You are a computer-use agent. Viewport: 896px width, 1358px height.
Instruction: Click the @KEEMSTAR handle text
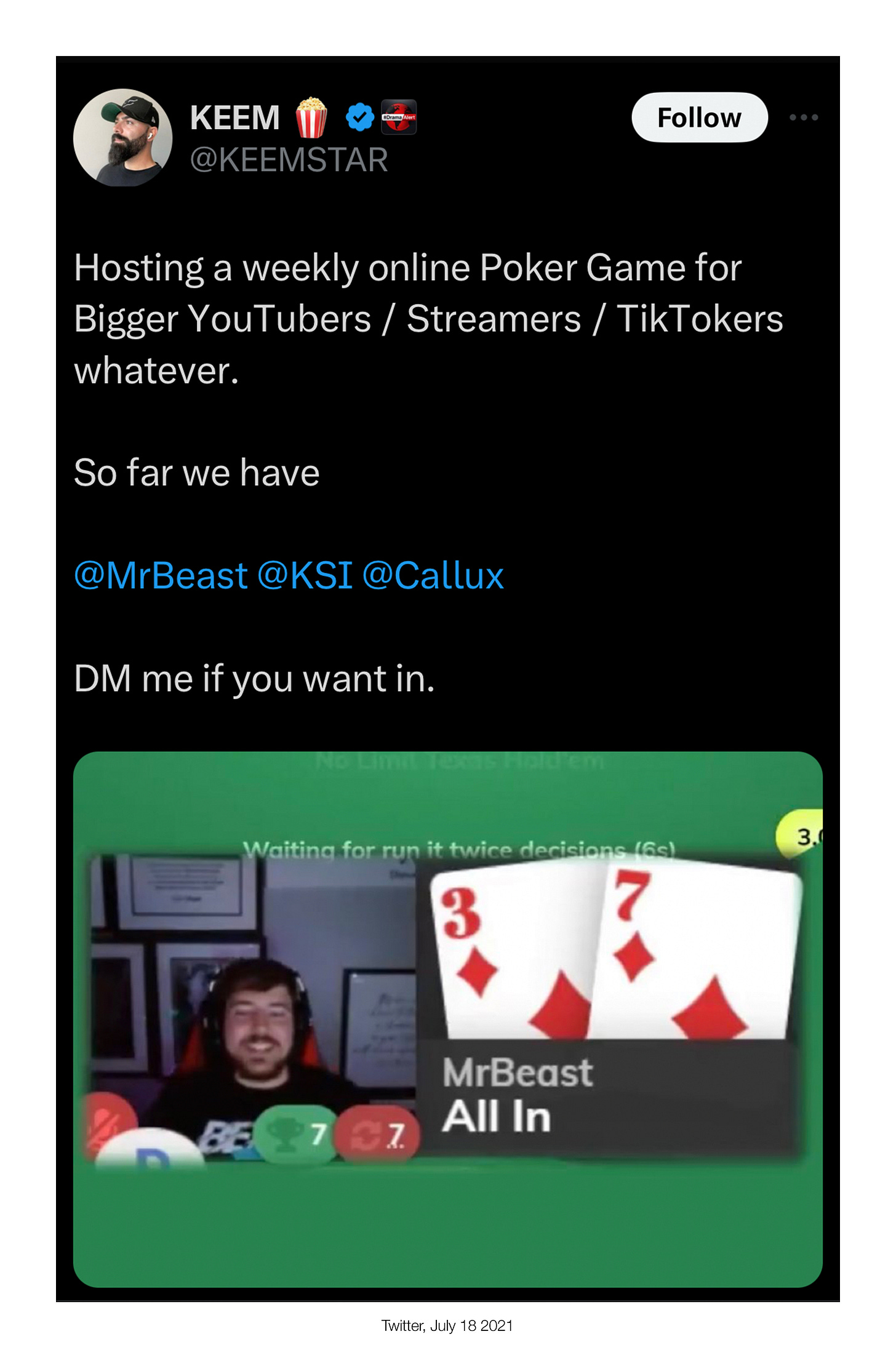(x=289, y=160)
